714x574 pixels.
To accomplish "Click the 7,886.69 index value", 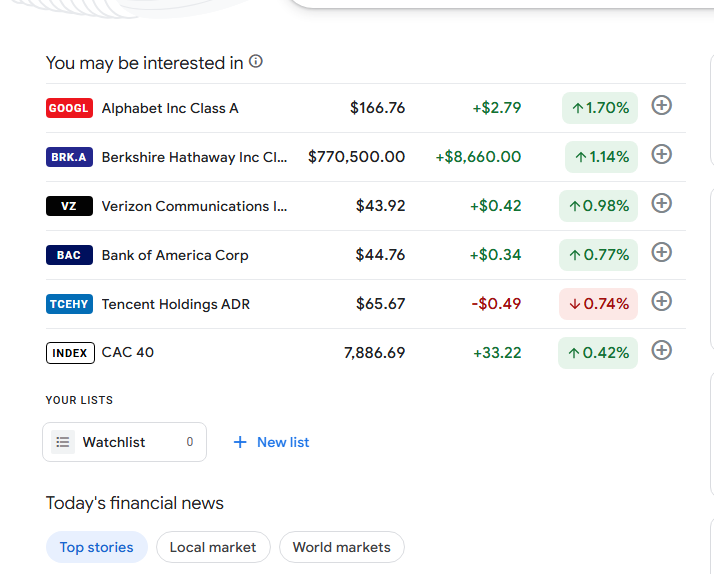I will tap(374, 353).
